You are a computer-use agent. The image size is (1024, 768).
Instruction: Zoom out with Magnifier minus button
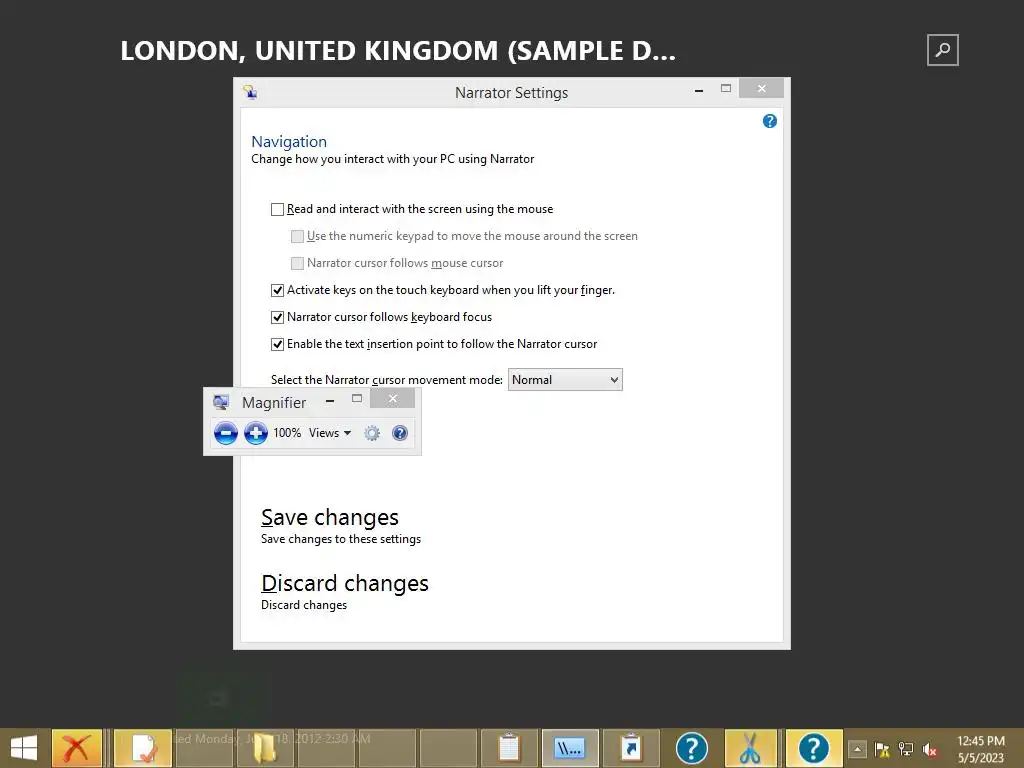(x=226, y=433)
